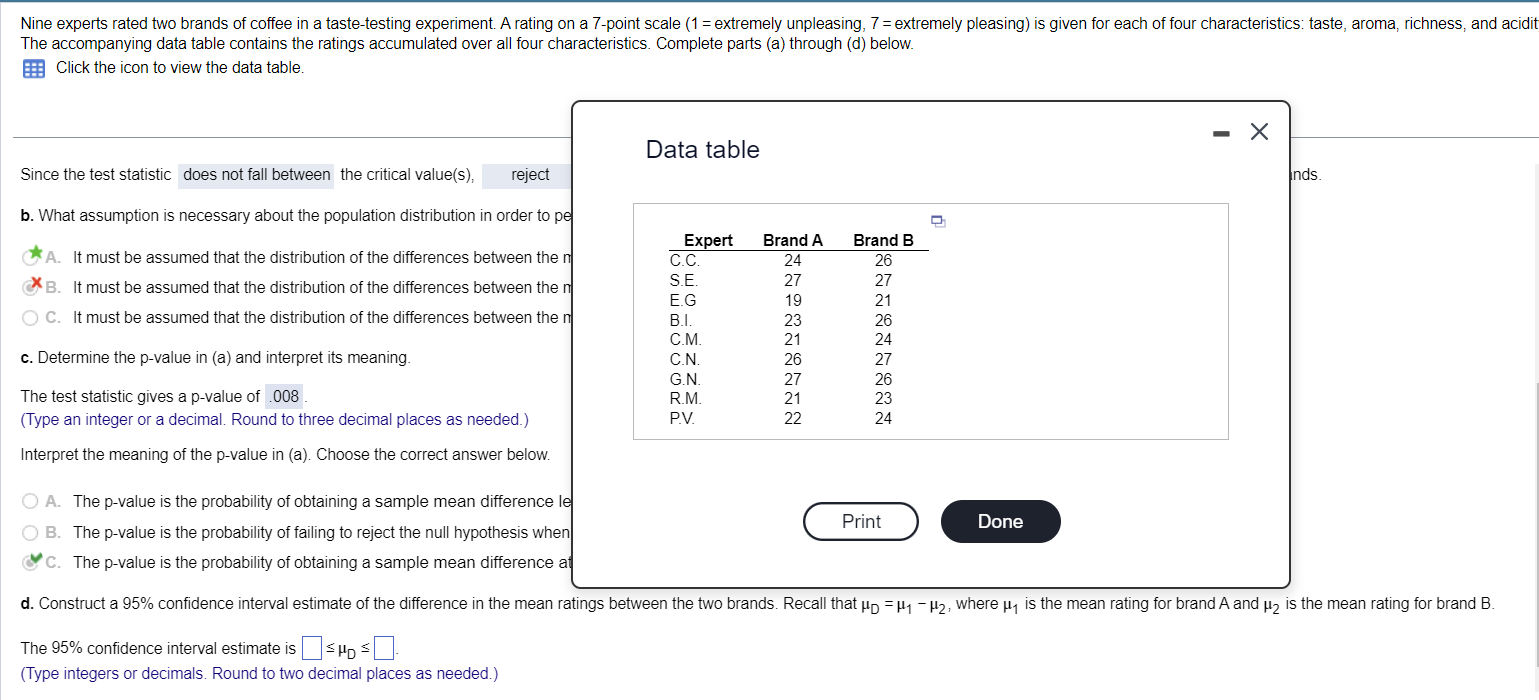Select radio option B for p-value interpretation

click(x=30, y=532)
